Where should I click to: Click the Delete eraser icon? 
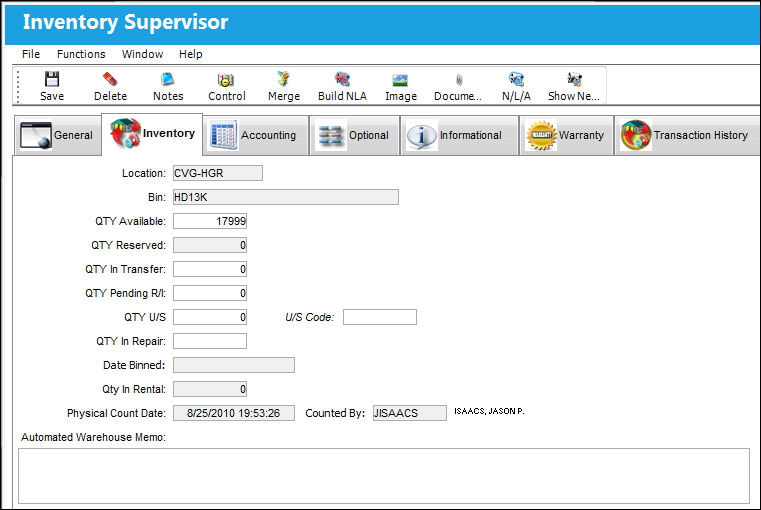[110, 79]
